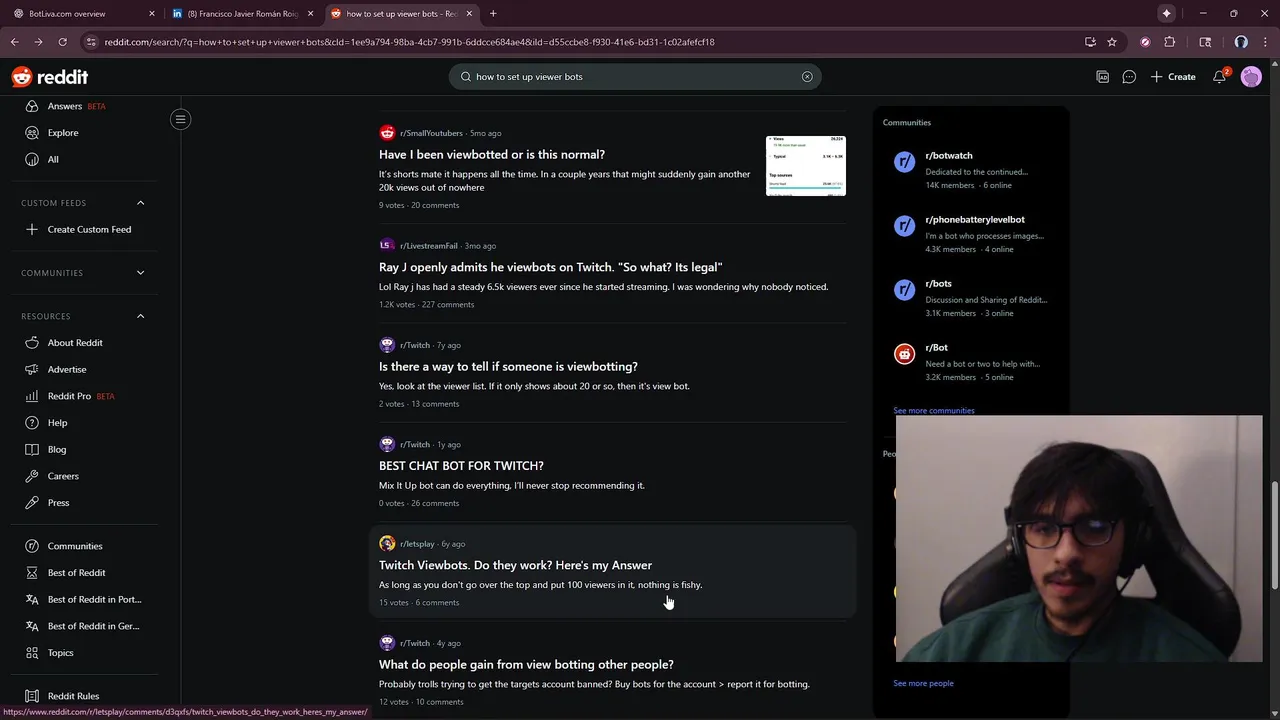Clear the search field with X icon
The height and width of the screenshot is (720, 1280).
tap(807, 77)
